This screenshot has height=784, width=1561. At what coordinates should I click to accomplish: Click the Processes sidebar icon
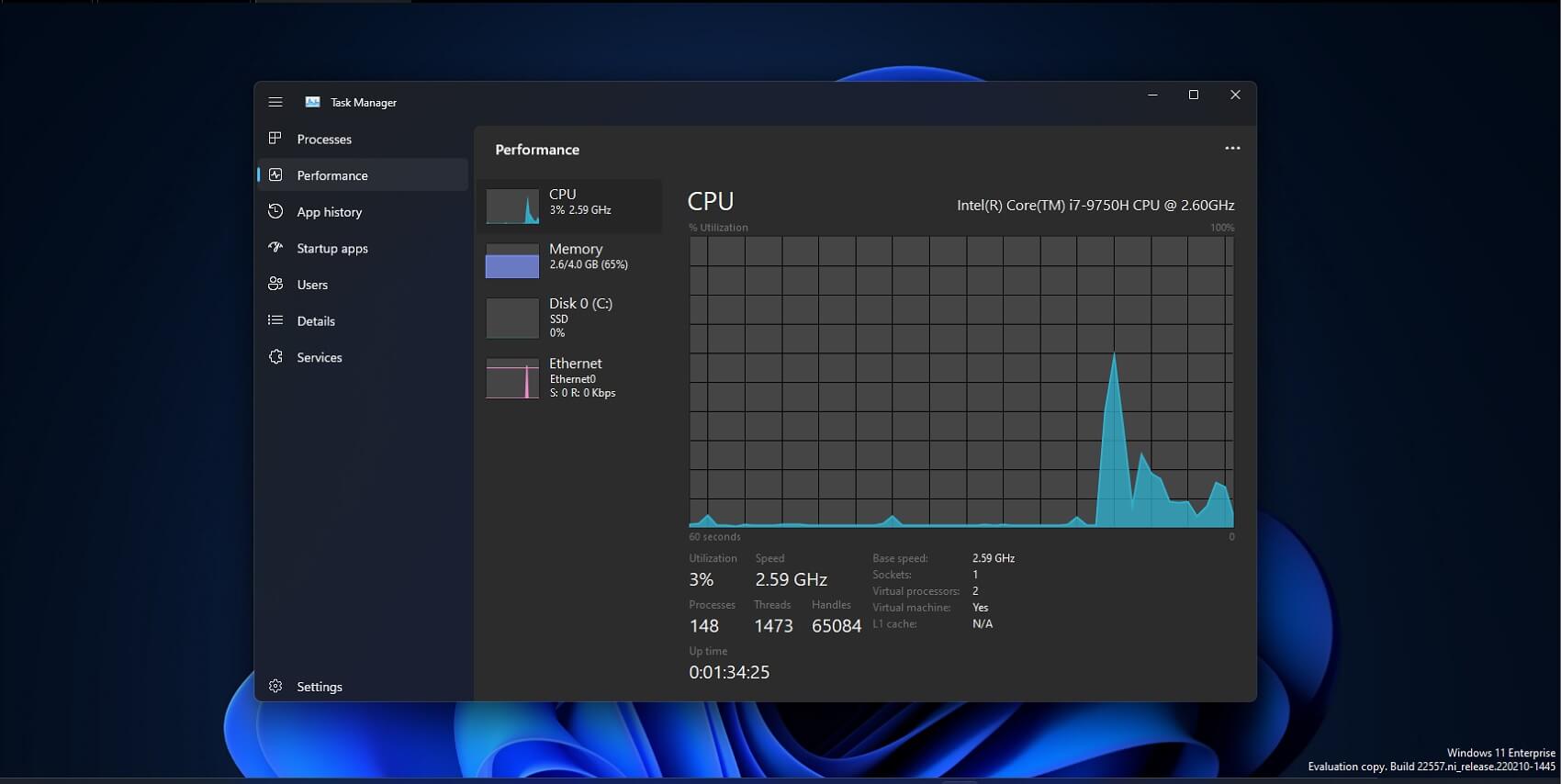tap(275, 139)
